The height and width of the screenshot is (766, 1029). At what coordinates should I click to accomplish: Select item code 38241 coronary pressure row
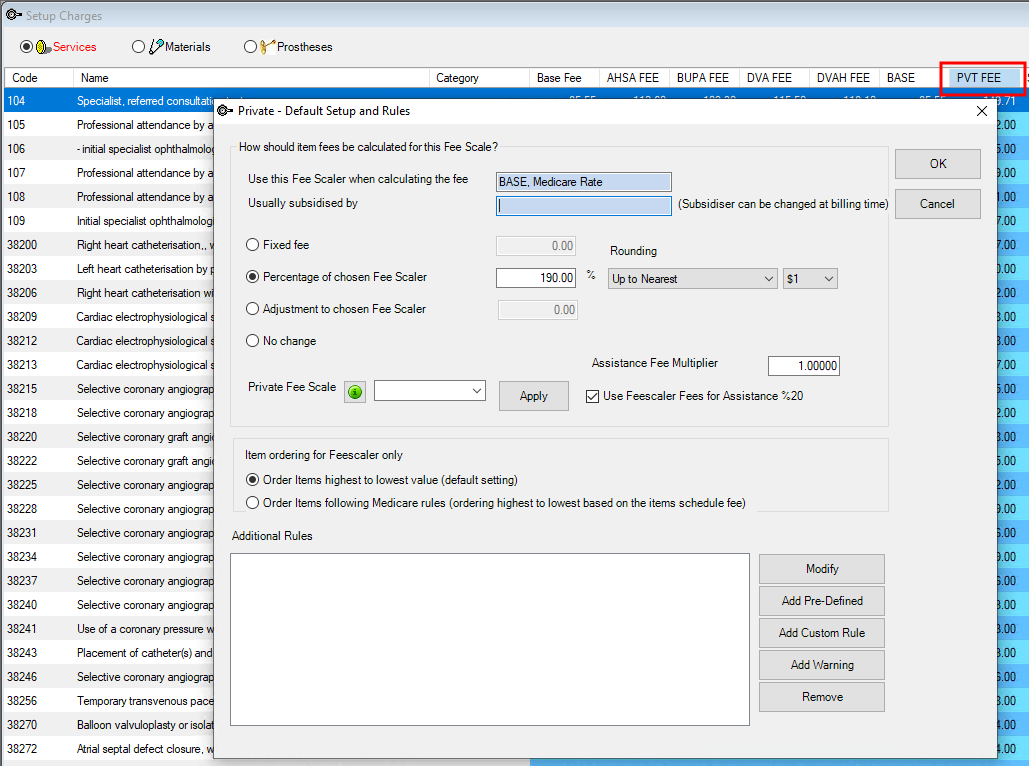(110, 629)
